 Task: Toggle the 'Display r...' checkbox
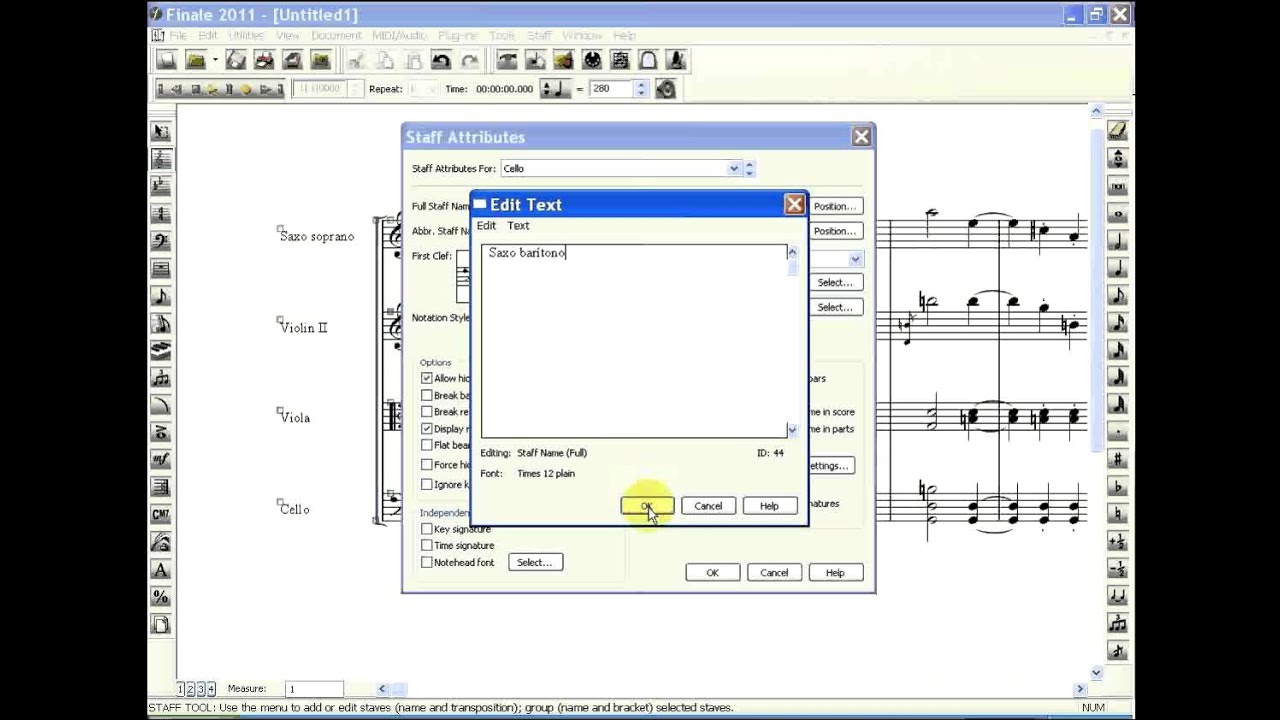427,428
